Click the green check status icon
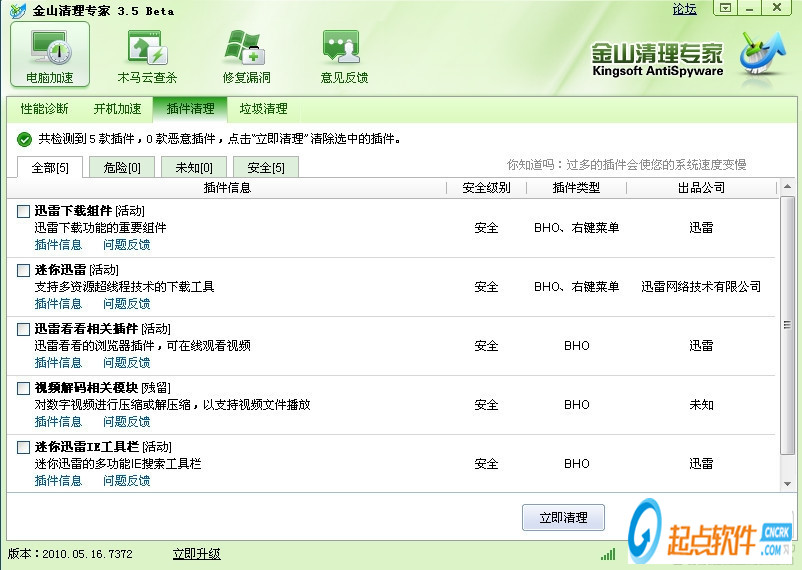Screen dimensions: 802x570 click(x=24, y=139)
